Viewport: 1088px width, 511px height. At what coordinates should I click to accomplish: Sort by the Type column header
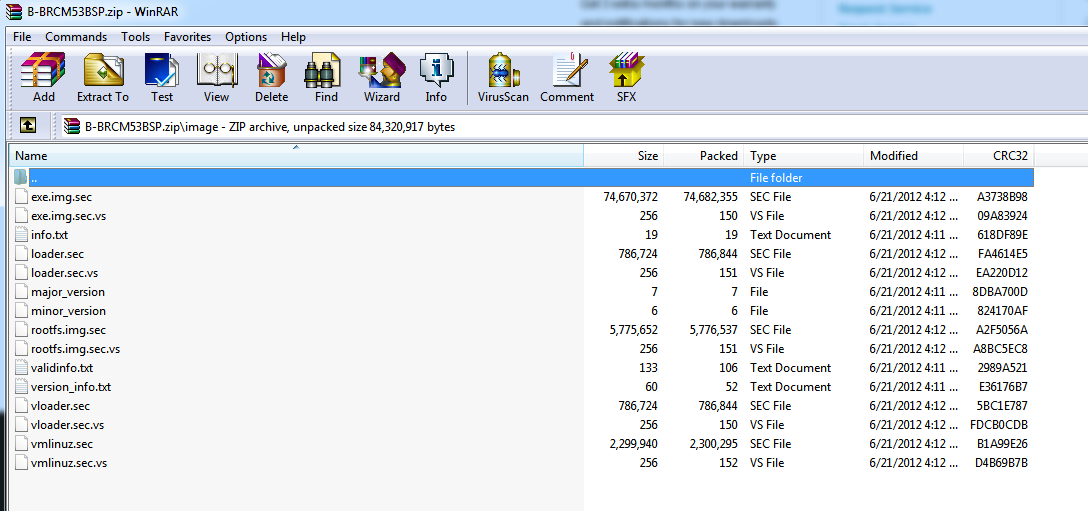coord(804,156)
